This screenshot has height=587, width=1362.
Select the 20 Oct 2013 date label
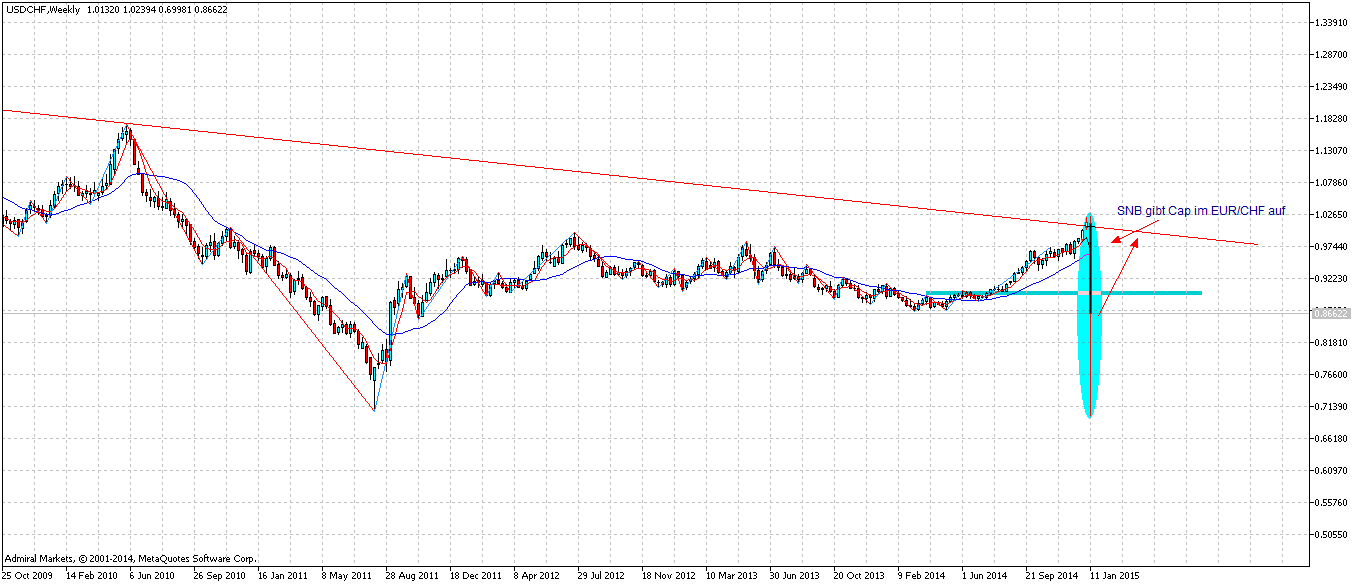[x=859, y=576]
